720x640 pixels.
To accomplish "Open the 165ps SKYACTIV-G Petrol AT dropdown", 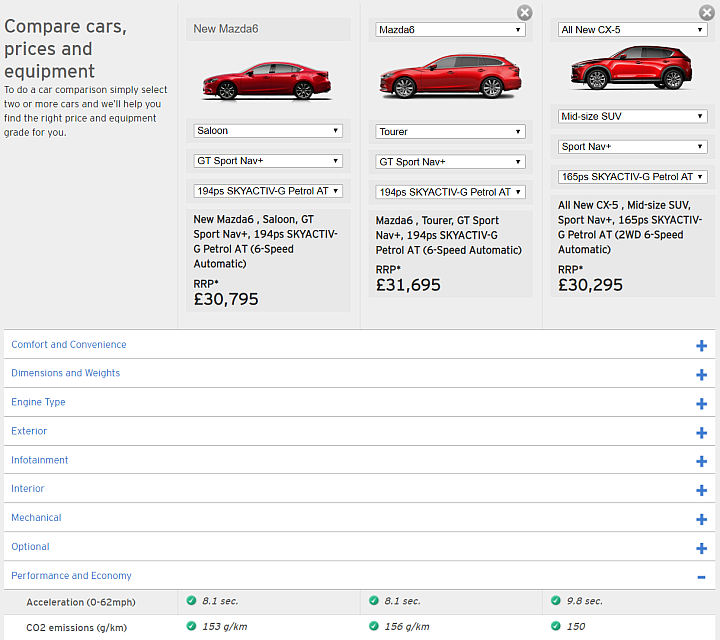I will (632, 177).
